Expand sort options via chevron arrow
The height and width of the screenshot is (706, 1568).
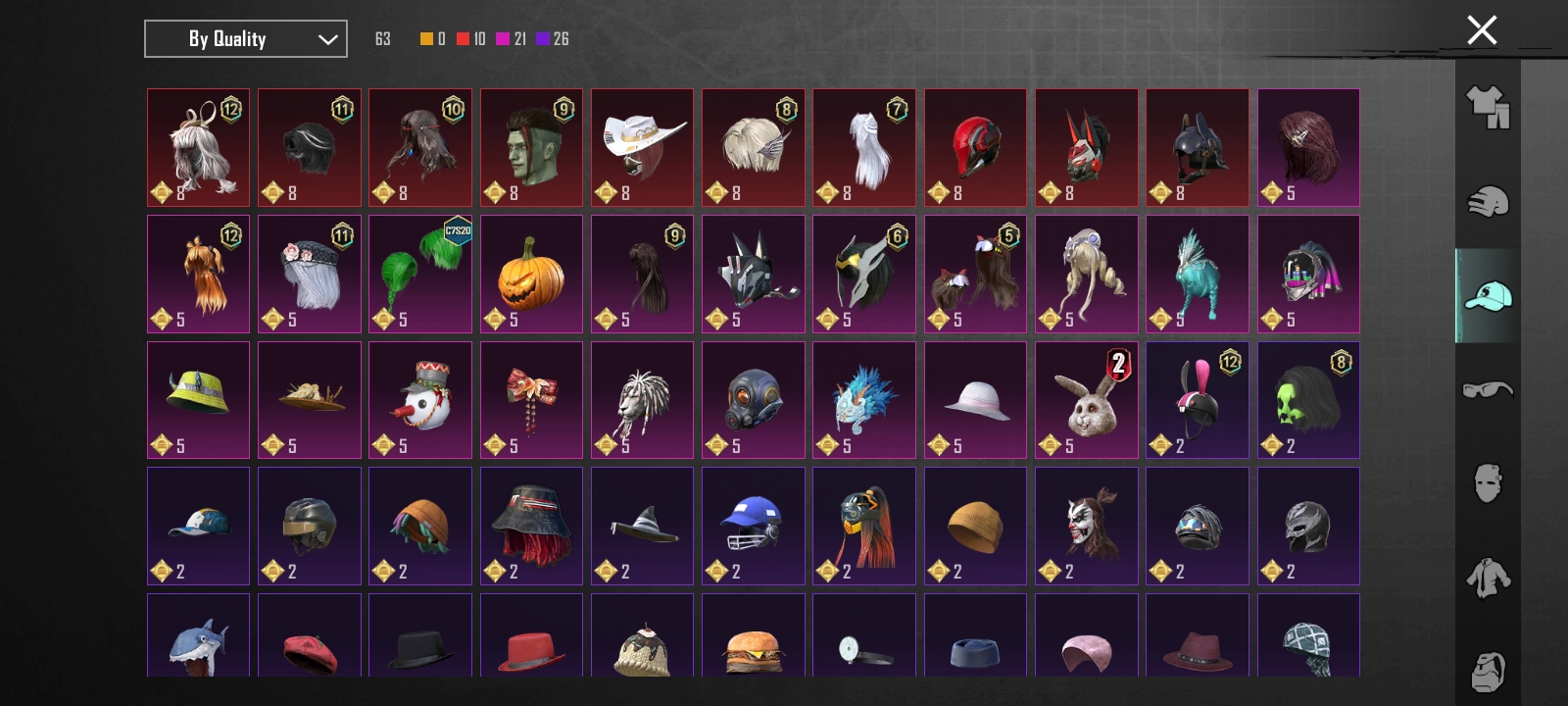[x=327, y=39]
